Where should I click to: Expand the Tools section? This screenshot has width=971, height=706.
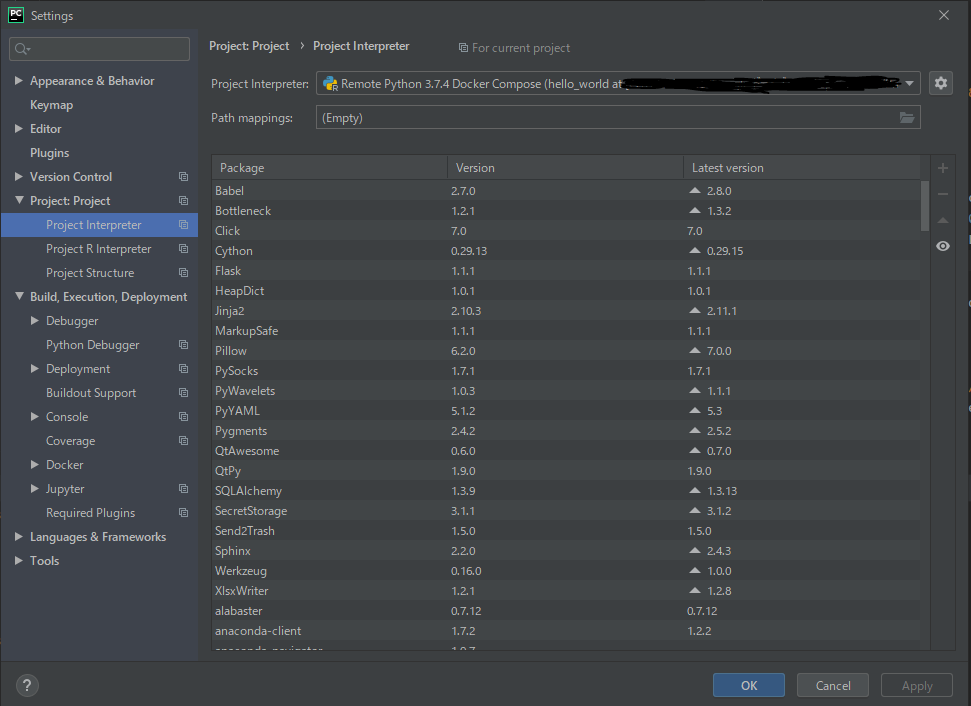[19, 560]
